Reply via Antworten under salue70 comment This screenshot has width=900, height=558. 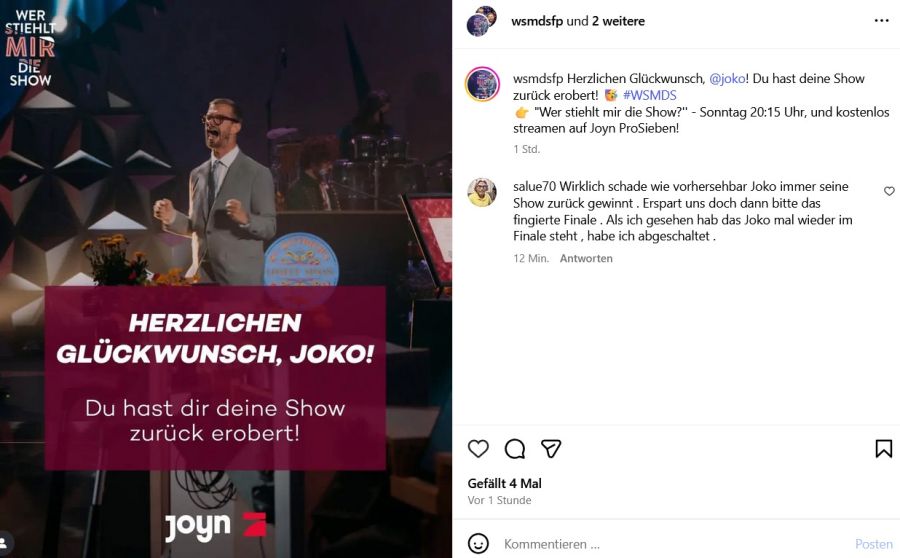tap(586, 258)
